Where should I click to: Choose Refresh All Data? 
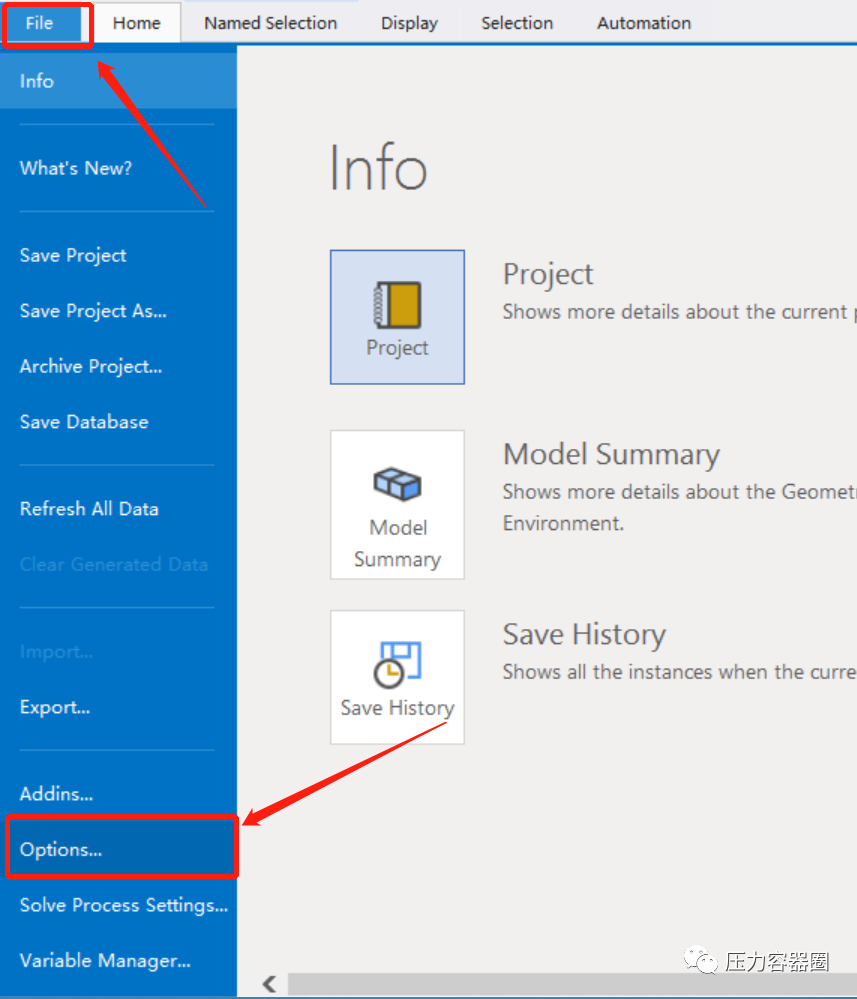89,509
